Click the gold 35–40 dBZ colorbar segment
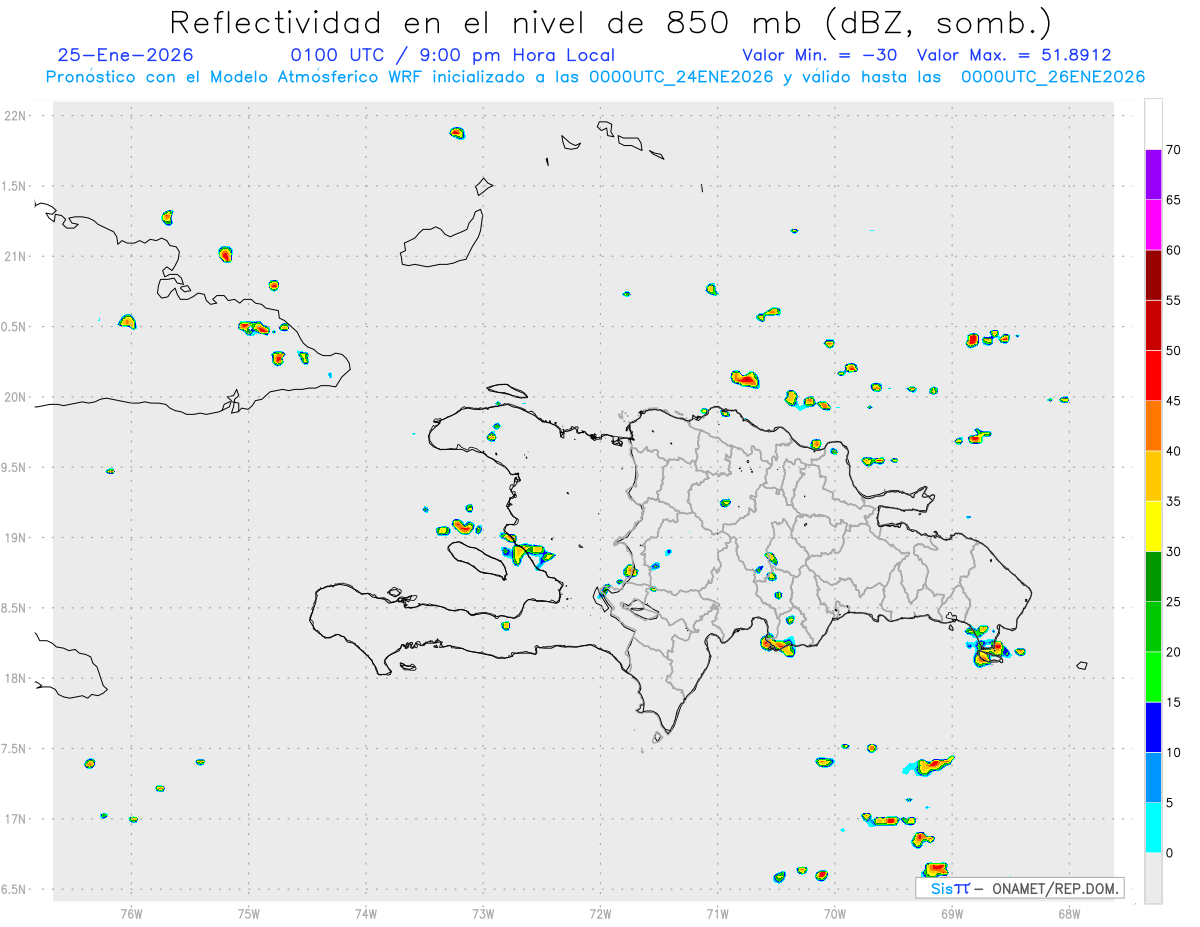Image resolution: width=1200 pixels, height=927 pixels. pos(1153,476)
